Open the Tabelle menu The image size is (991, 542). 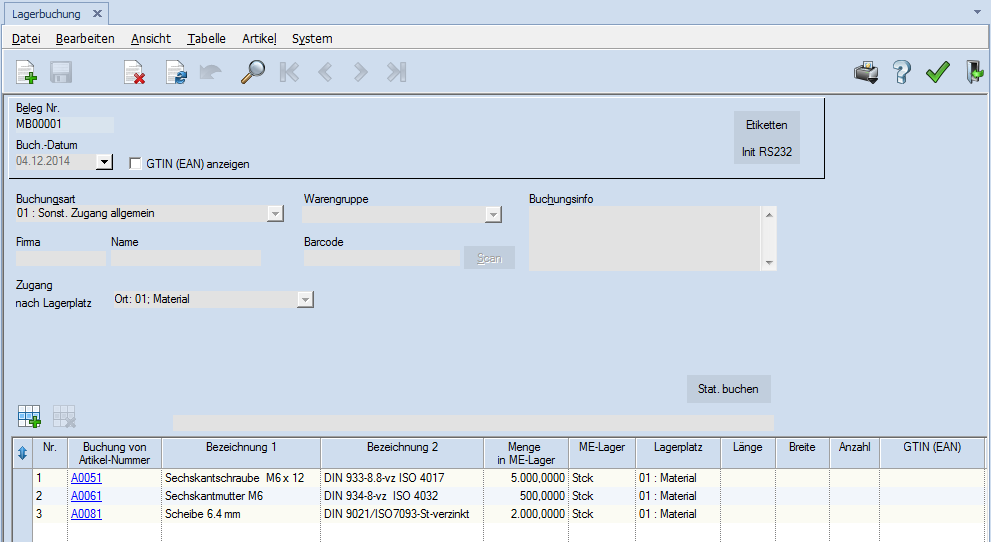[x=206, y=38]
